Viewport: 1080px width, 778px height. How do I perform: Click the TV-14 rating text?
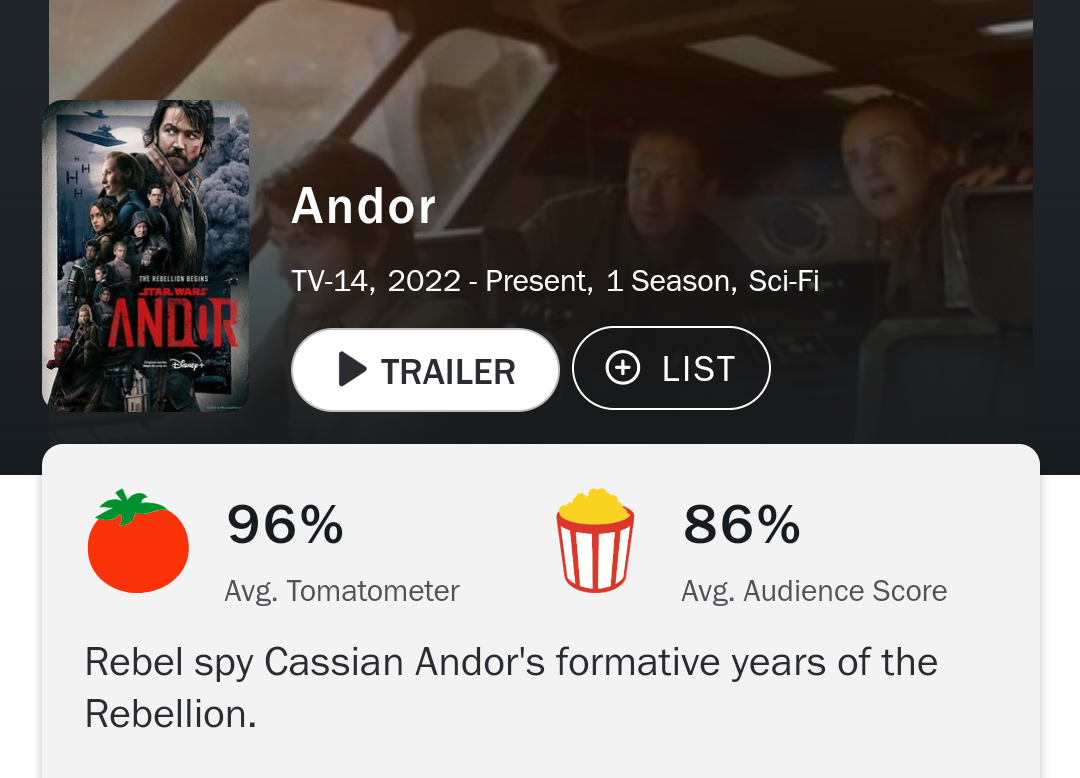tap(333, 281)
